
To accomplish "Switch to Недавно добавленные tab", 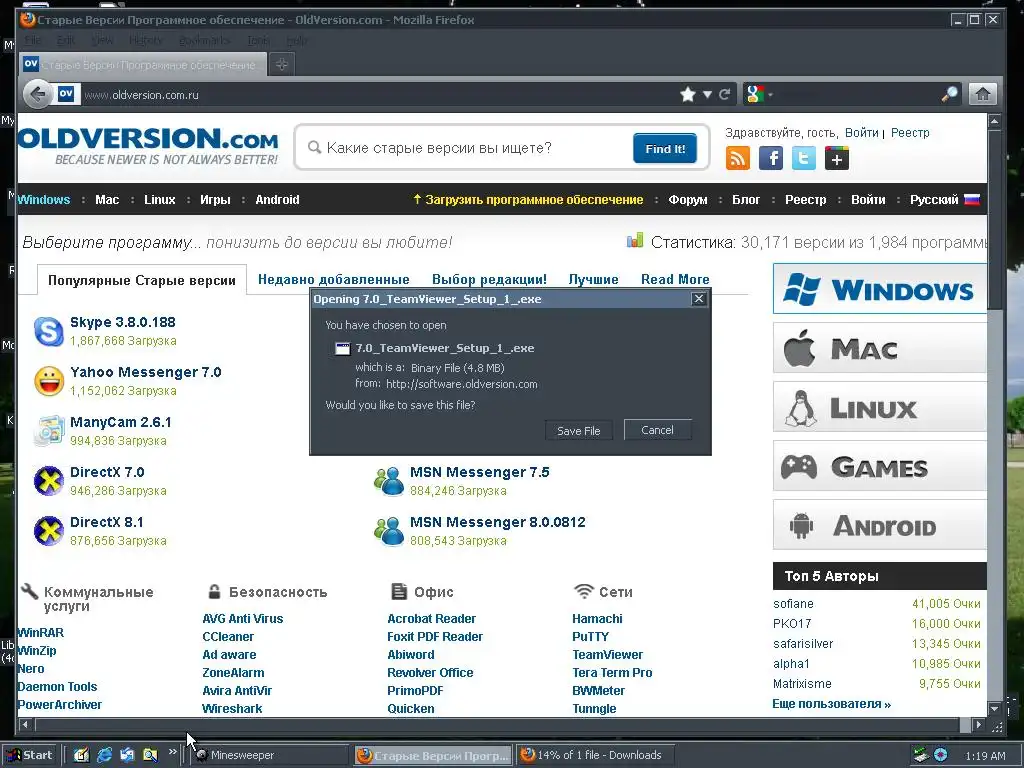I will (334, 280).
